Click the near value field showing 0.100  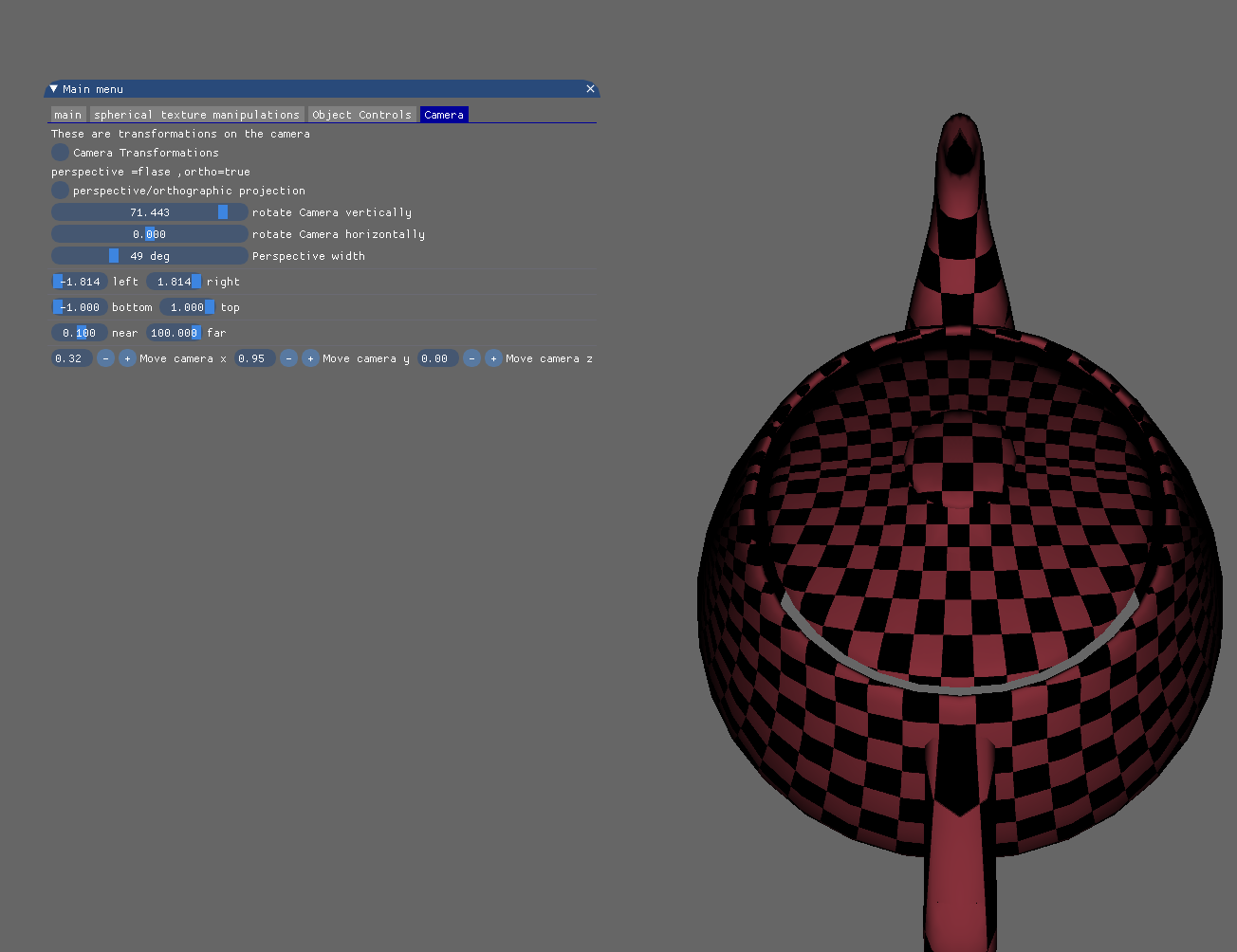pos(79,332)
